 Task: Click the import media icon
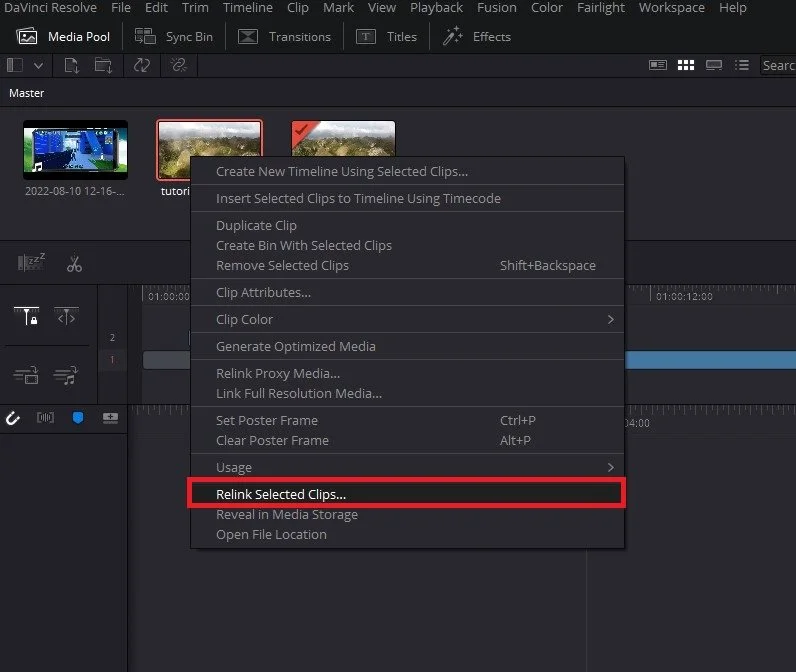pos(72,65)
